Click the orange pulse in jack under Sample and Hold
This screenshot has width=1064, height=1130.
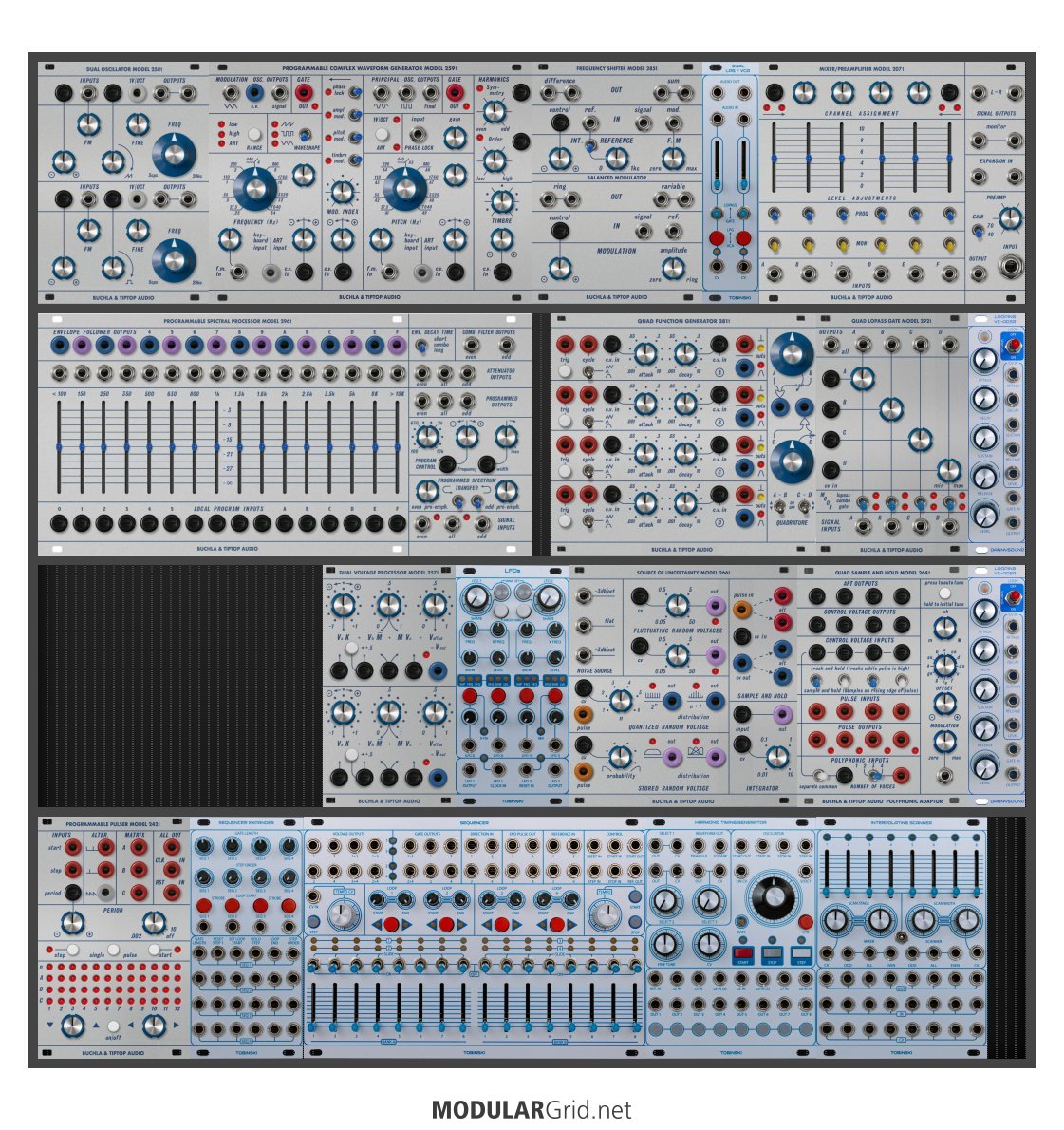[x=742, y=610]
